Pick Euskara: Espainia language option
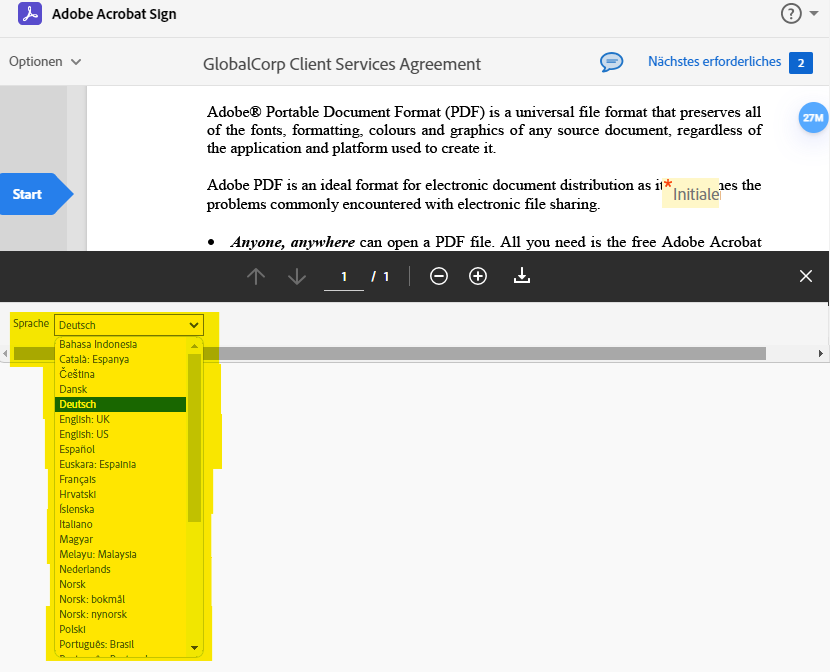The image size is (830, 672). (121, 464)
